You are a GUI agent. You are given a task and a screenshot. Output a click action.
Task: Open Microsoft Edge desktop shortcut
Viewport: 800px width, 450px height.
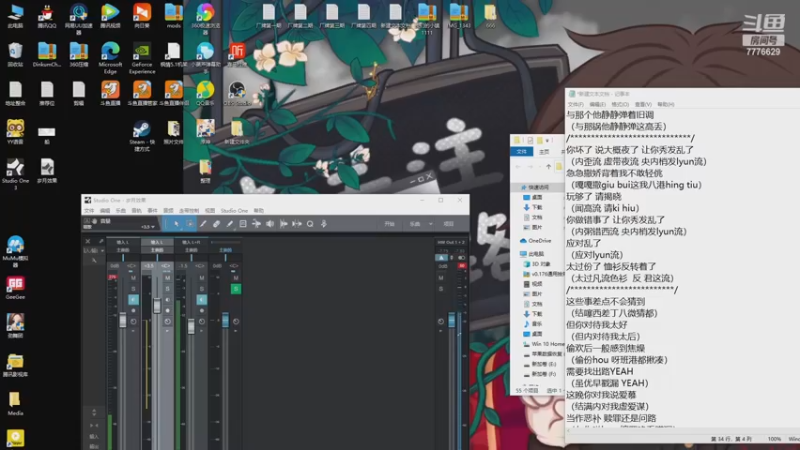click(110, 58)
